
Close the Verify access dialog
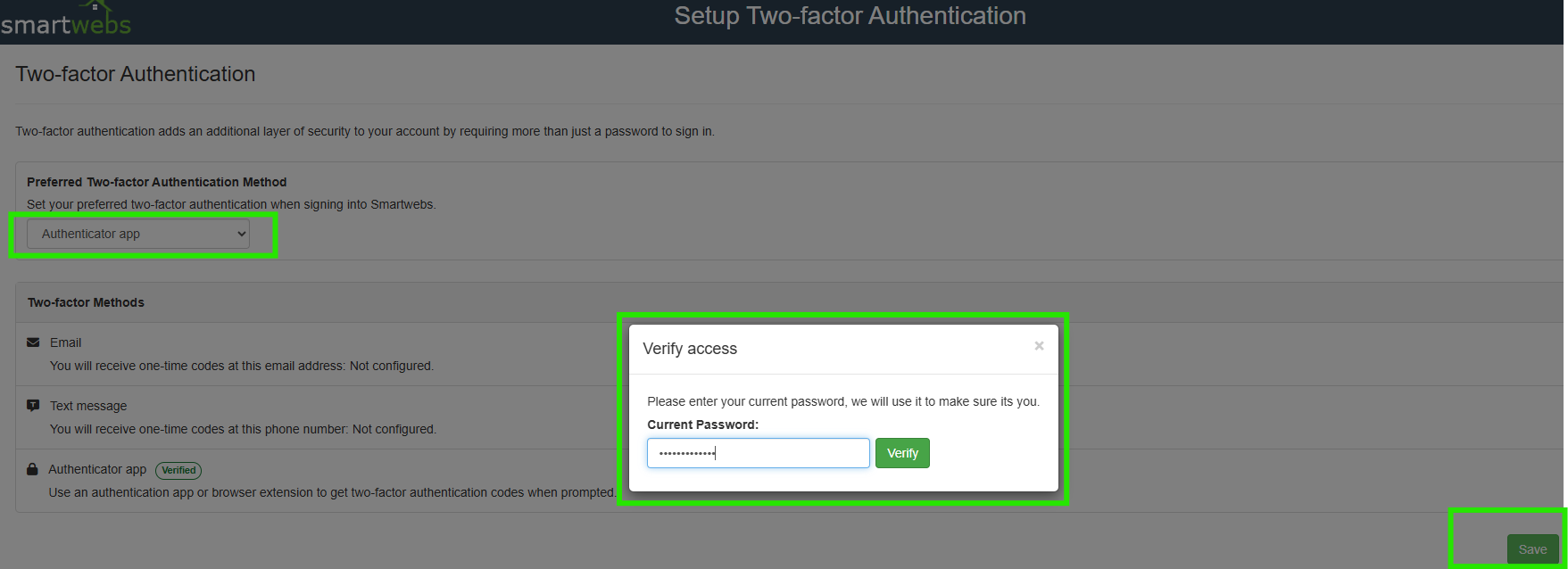click(1039, 346)
